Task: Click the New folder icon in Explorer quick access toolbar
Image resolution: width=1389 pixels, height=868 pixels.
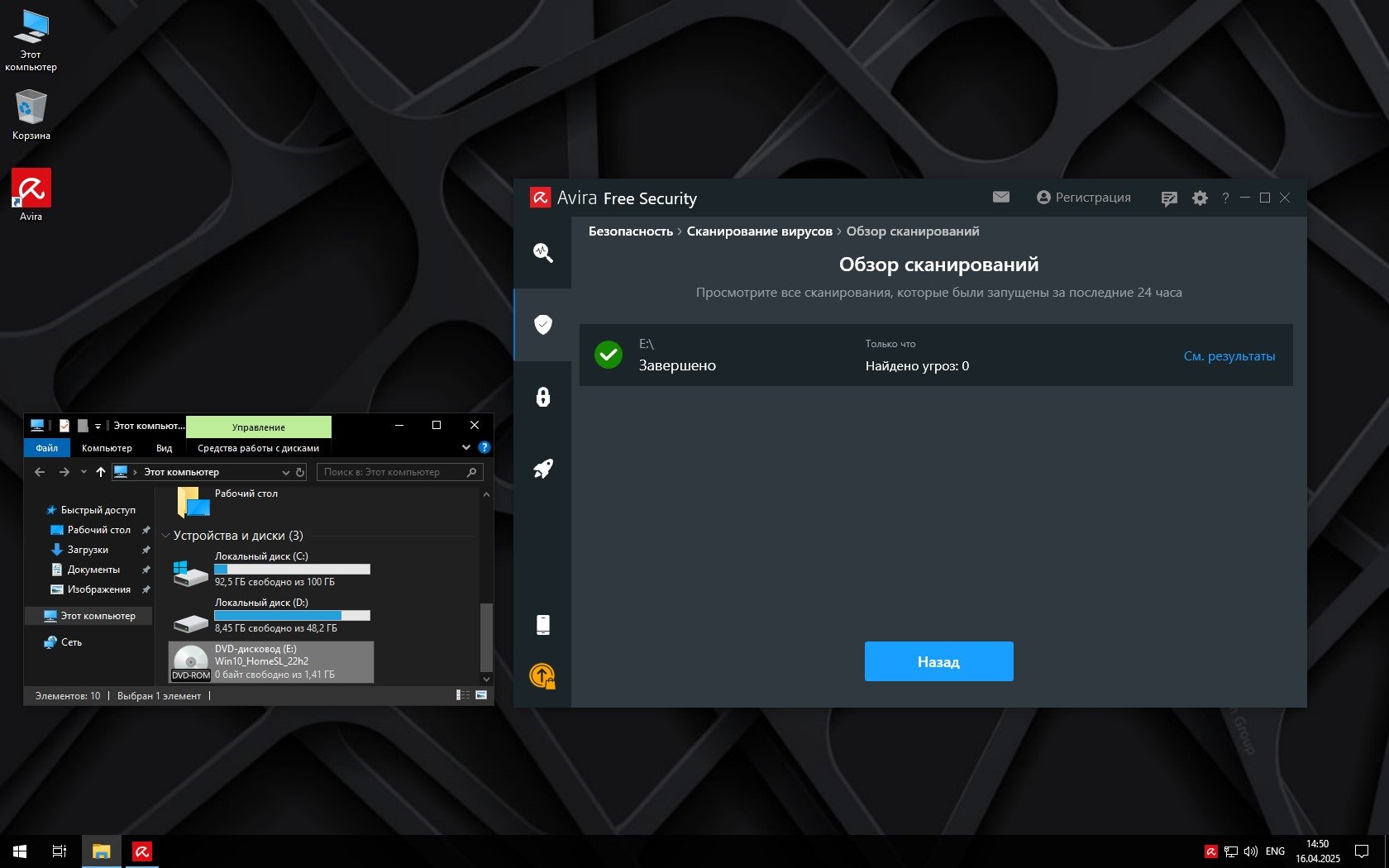Action: (x=83, y=426)
